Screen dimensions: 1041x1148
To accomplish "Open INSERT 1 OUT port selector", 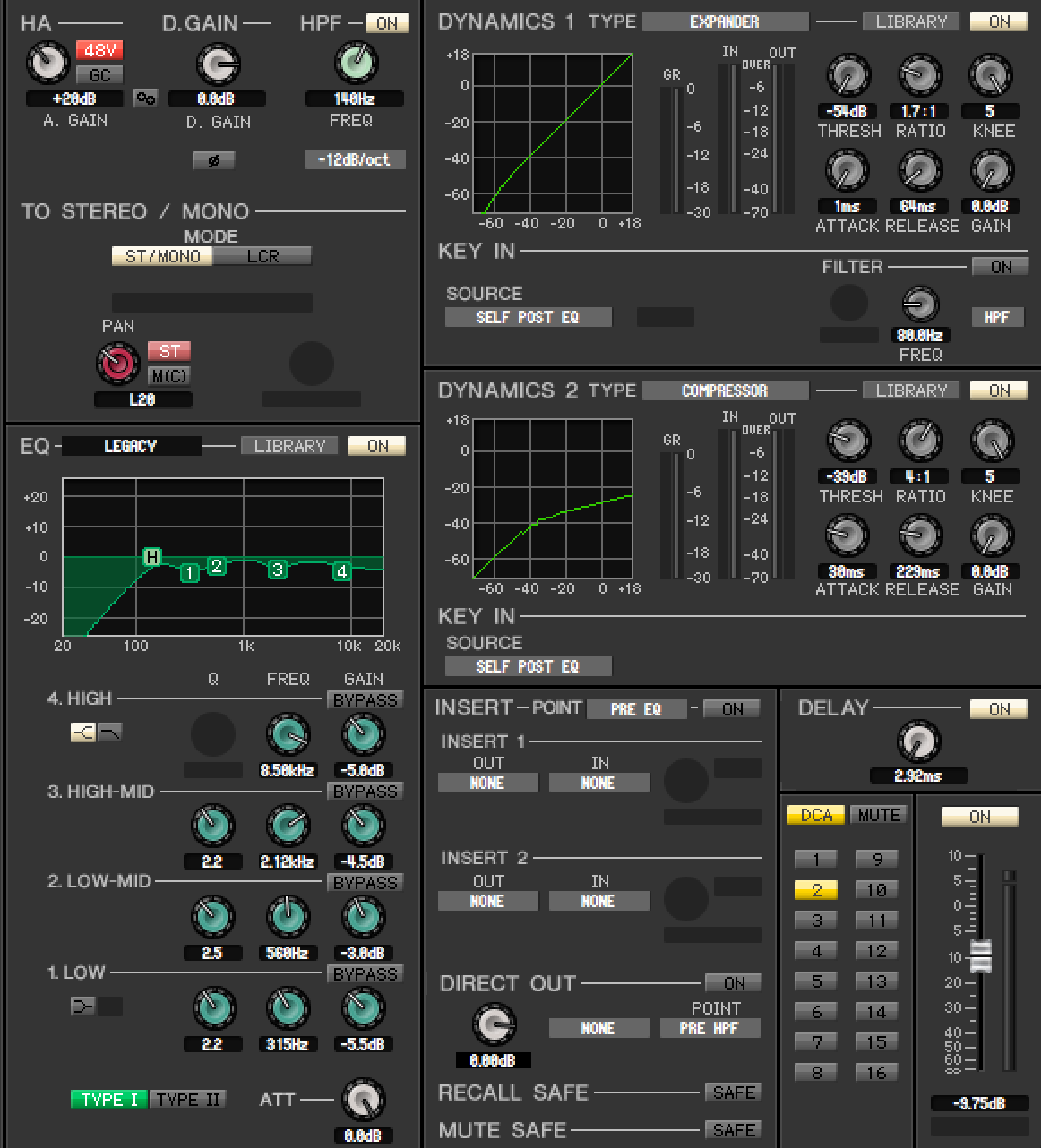I will 487,783.
